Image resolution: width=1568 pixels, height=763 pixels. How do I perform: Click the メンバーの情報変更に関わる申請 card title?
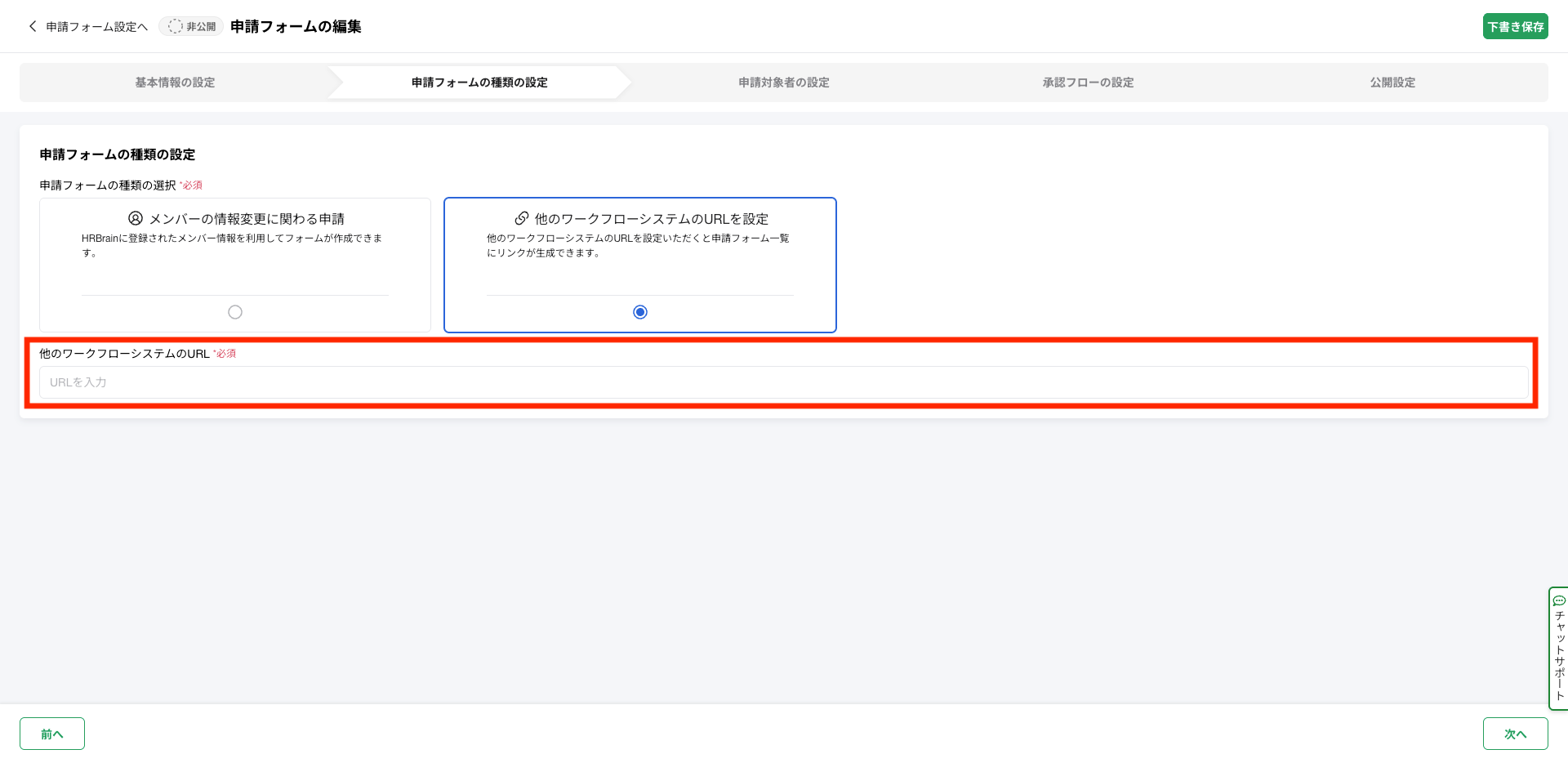coord(247,219)
